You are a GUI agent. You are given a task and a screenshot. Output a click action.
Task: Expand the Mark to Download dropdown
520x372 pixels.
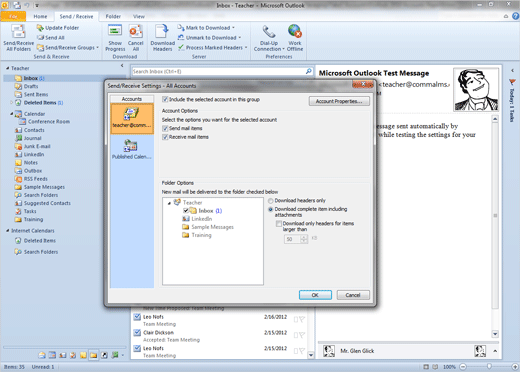click(x=206, y=28)
